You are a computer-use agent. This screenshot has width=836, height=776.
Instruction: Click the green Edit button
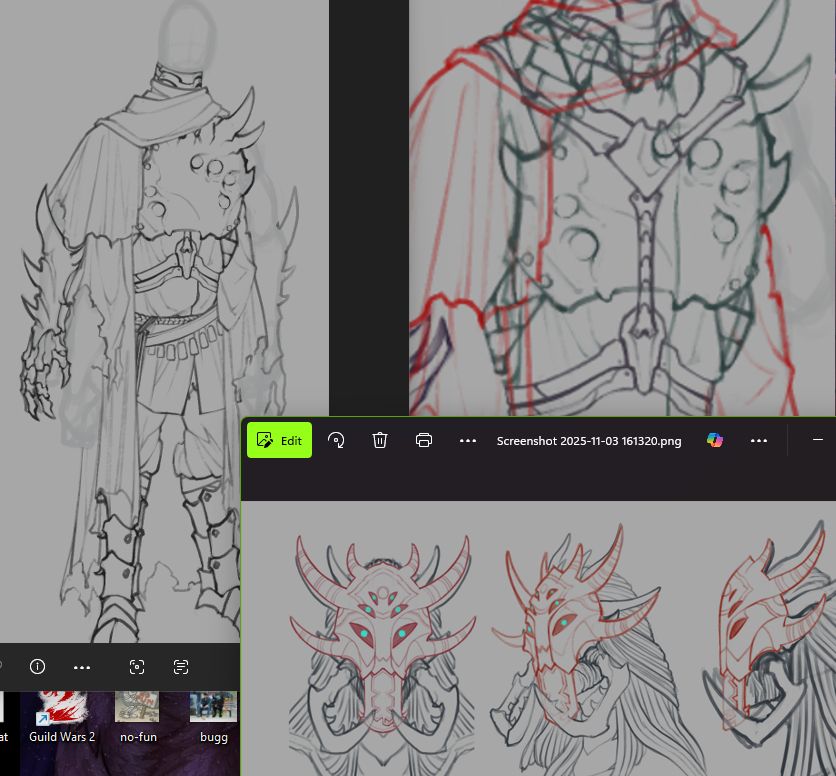[279, 440]
